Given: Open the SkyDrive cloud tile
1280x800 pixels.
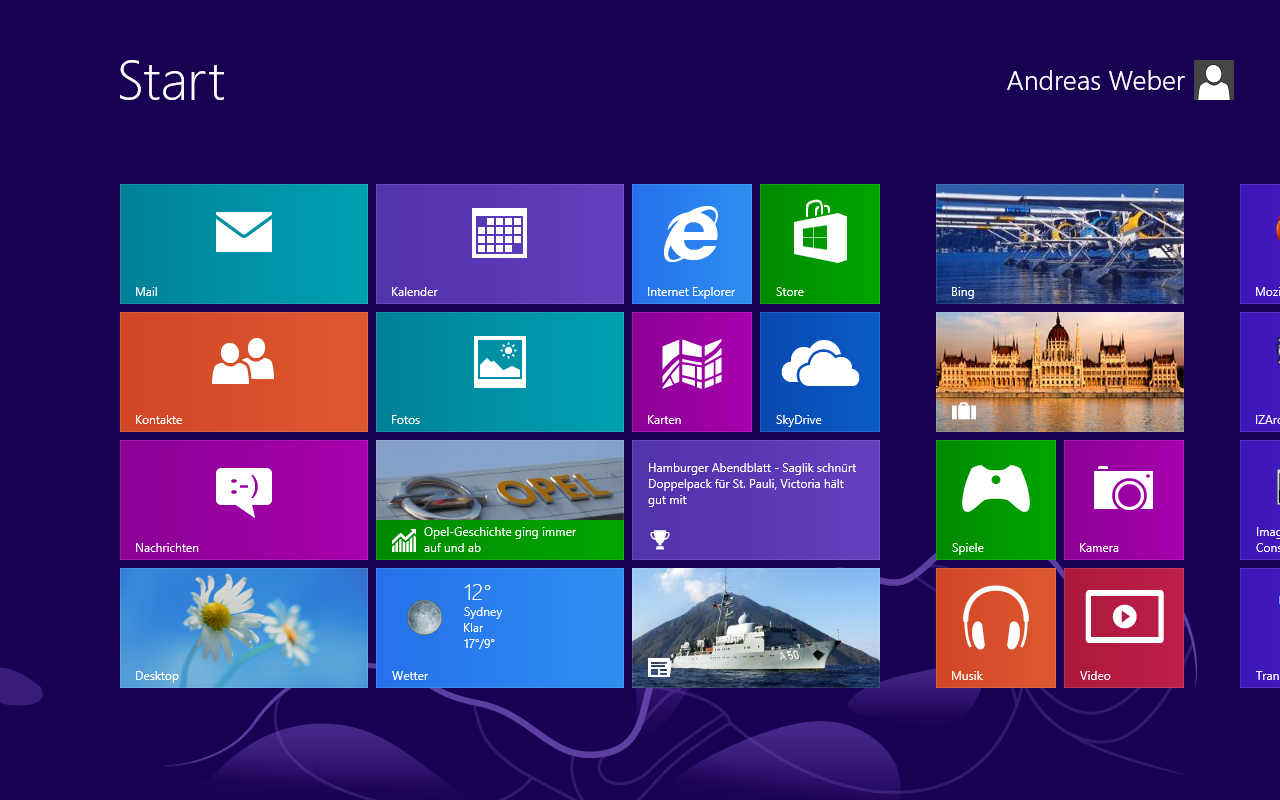Looking at the screenshot, I should pyautogui.click(x=820, y=371).
